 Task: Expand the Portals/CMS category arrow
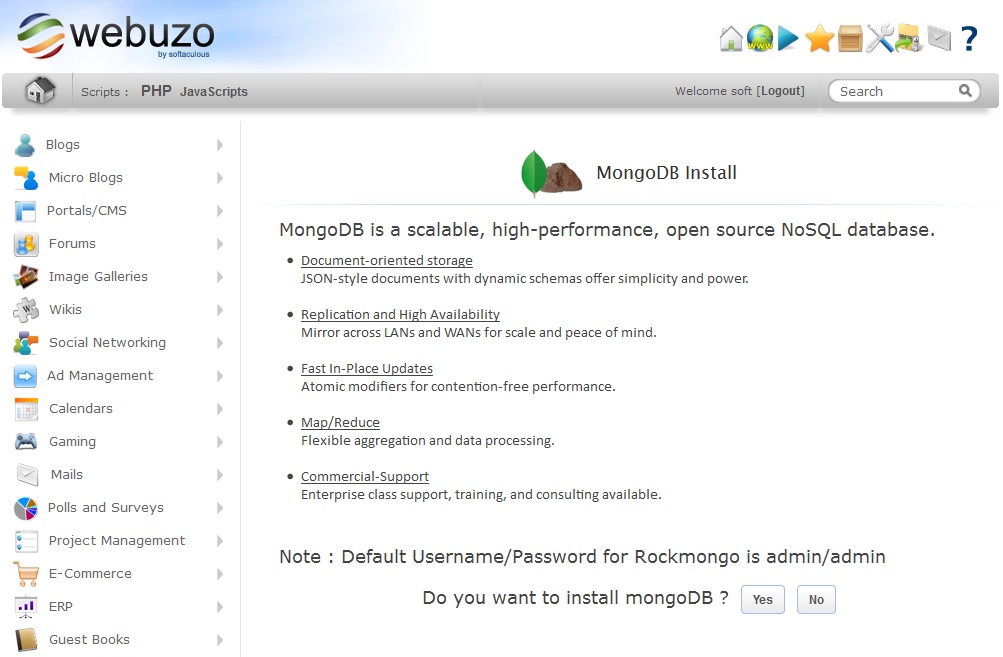(x=219, y=211)
